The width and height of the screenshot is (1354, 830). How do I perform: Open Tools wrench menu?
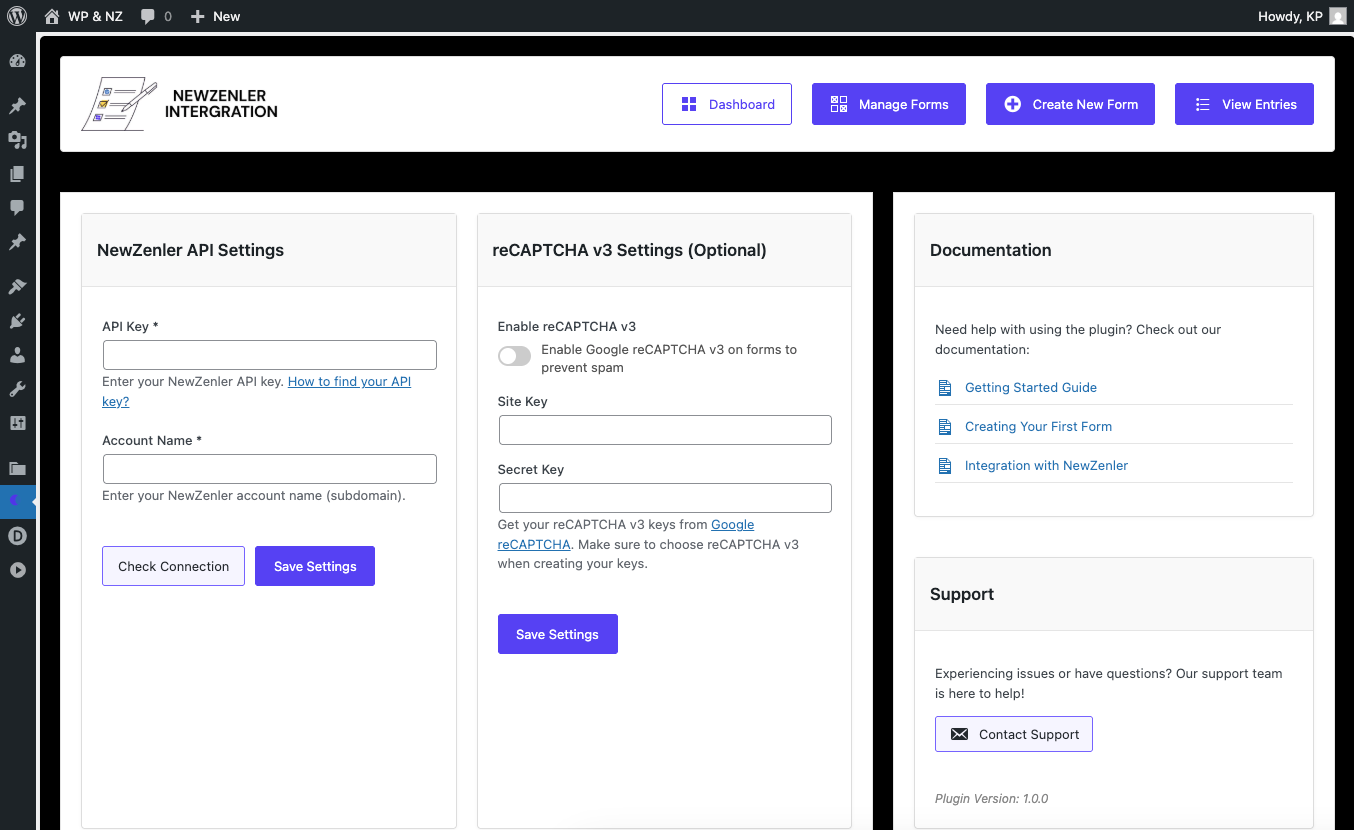tap(17, 389)
